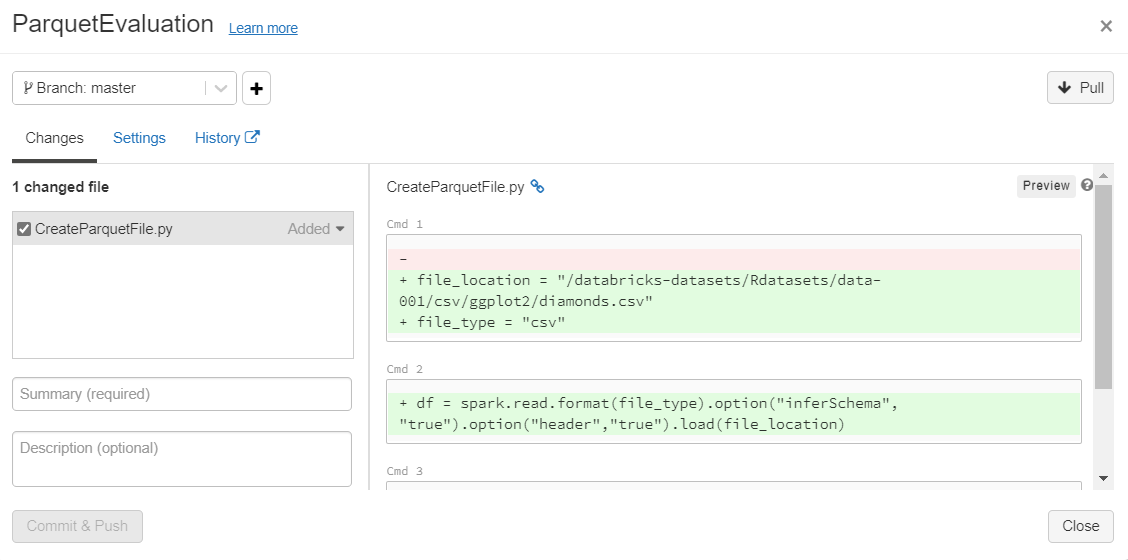Click into the Description (optional) box

click(x=182, y=459)
